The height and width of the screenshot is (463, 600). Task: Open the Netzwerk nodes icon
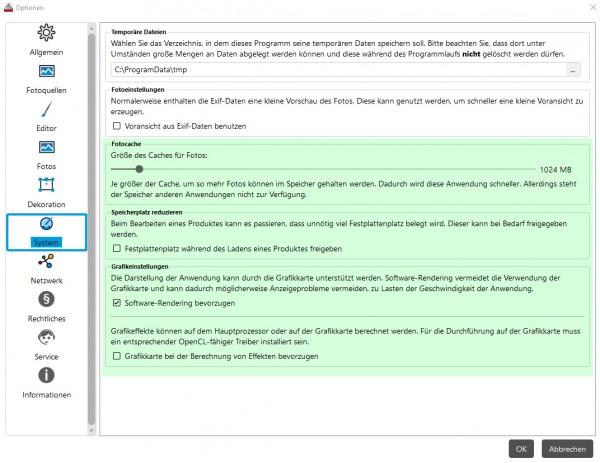tap(46, 261)
